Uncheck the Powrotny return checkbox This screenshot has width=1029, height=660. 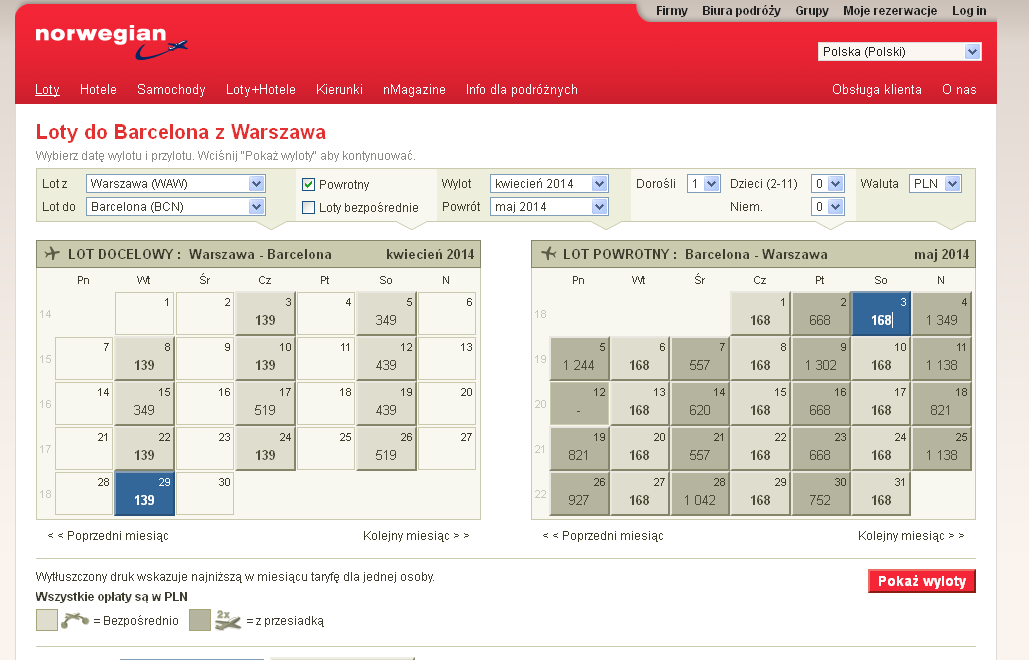click(x=308, y=184)
